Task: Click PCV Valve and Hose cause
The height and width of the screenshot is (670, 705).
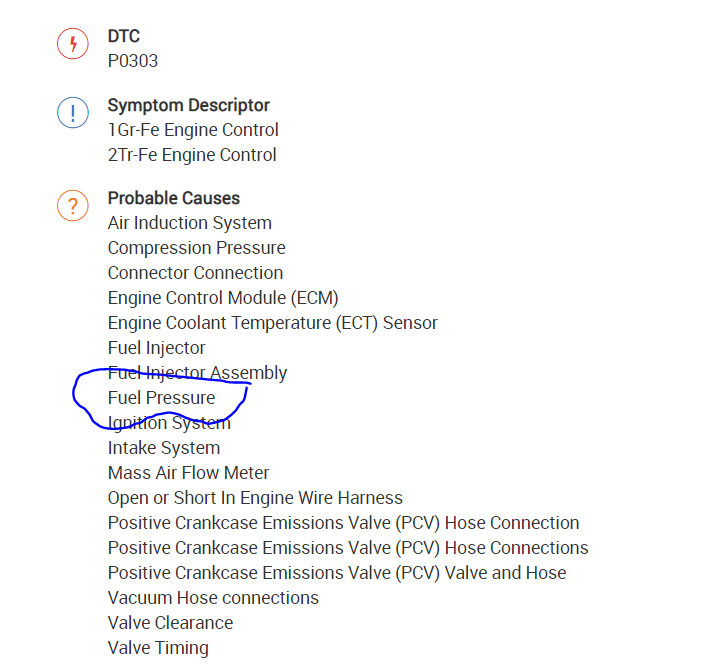Action: pyautogui.click(x=337, y=573)
